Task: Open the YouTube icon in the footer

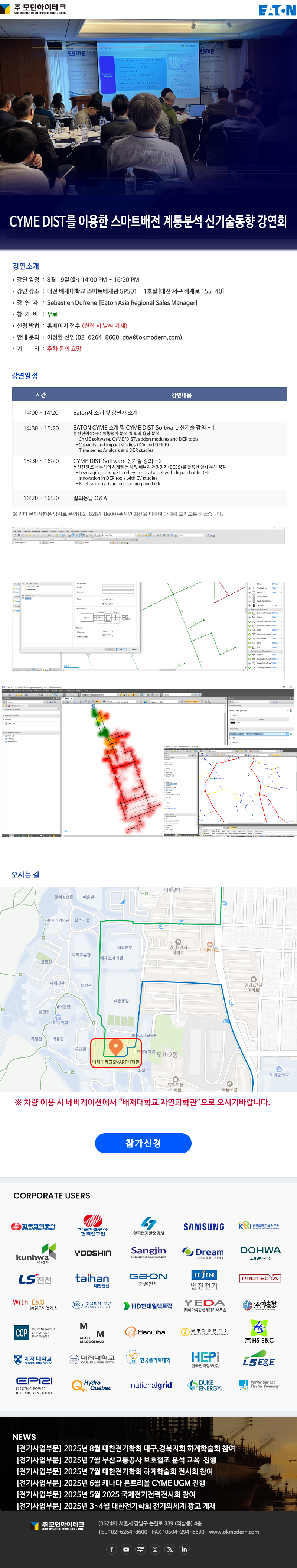Action: tap(126, 1549)
